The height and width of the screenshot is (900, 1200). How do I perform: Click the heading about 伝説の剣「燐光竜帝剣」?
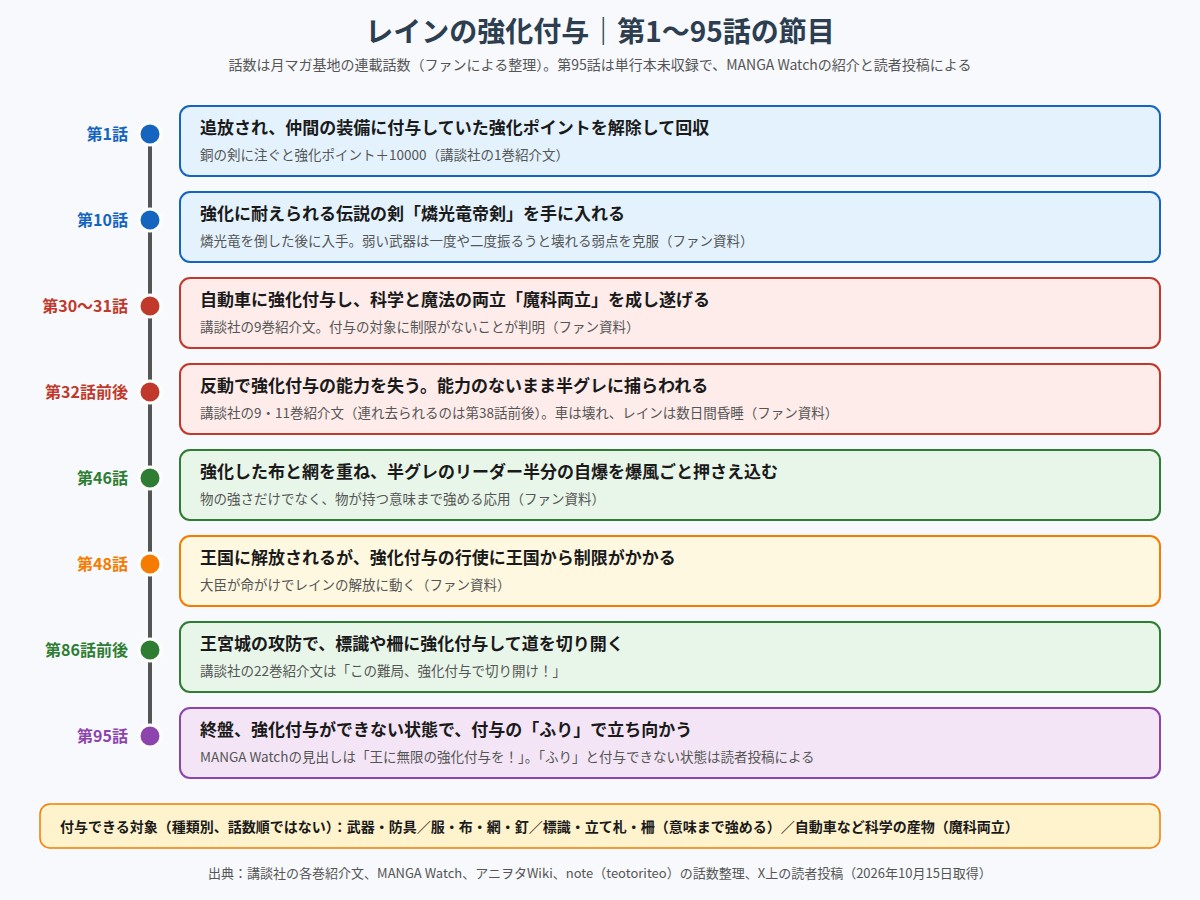tap(412, 214)
